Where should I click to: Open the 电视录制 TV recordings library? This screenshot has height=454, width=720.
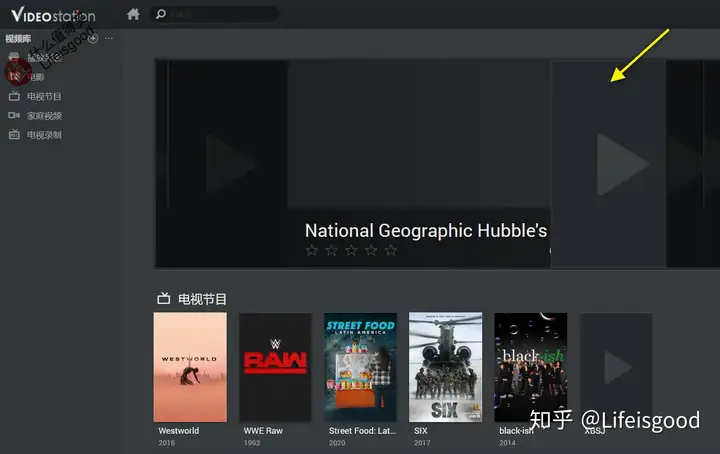click(35, 135)
